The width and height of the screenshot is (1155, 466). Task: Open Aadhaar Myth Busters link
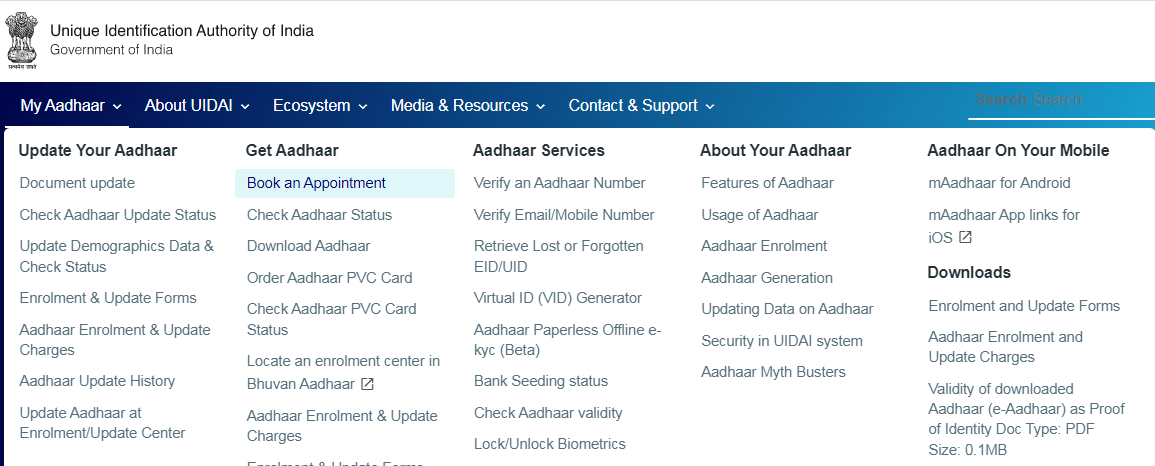click(773, 372)
